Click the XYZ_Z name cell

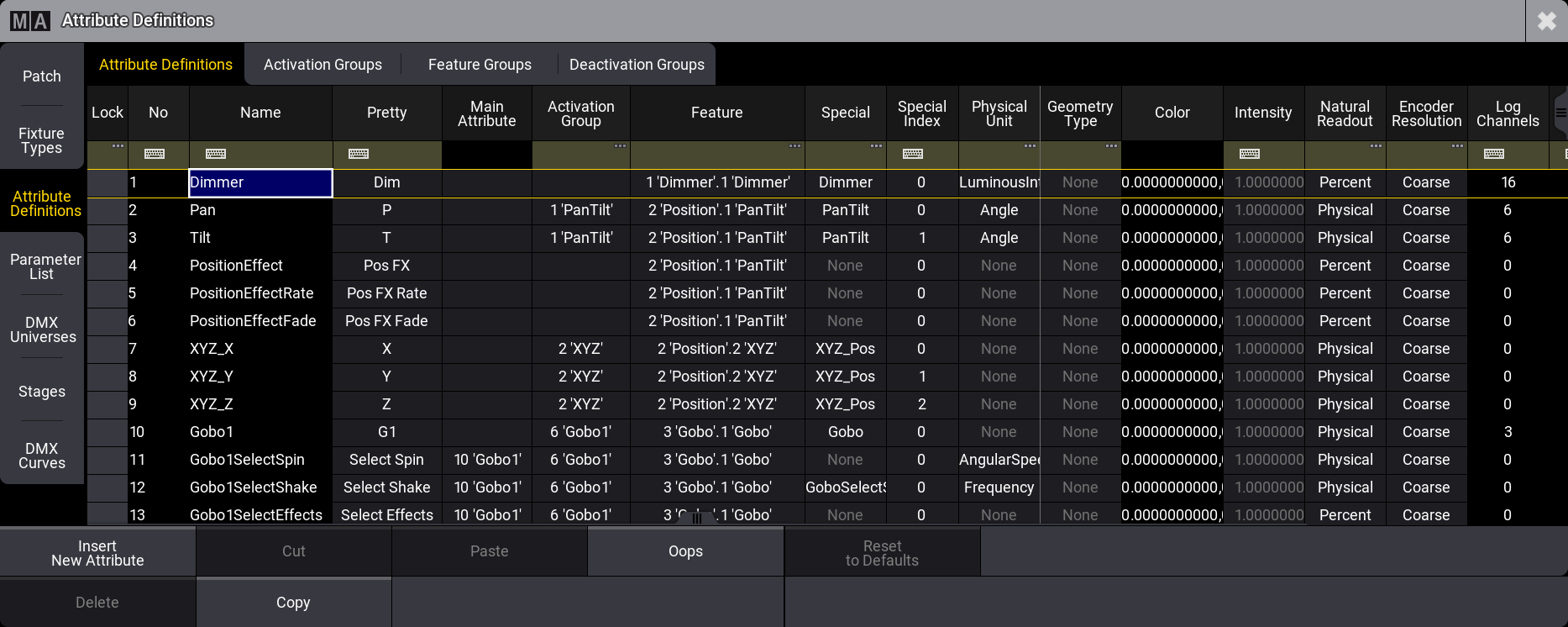260,404
